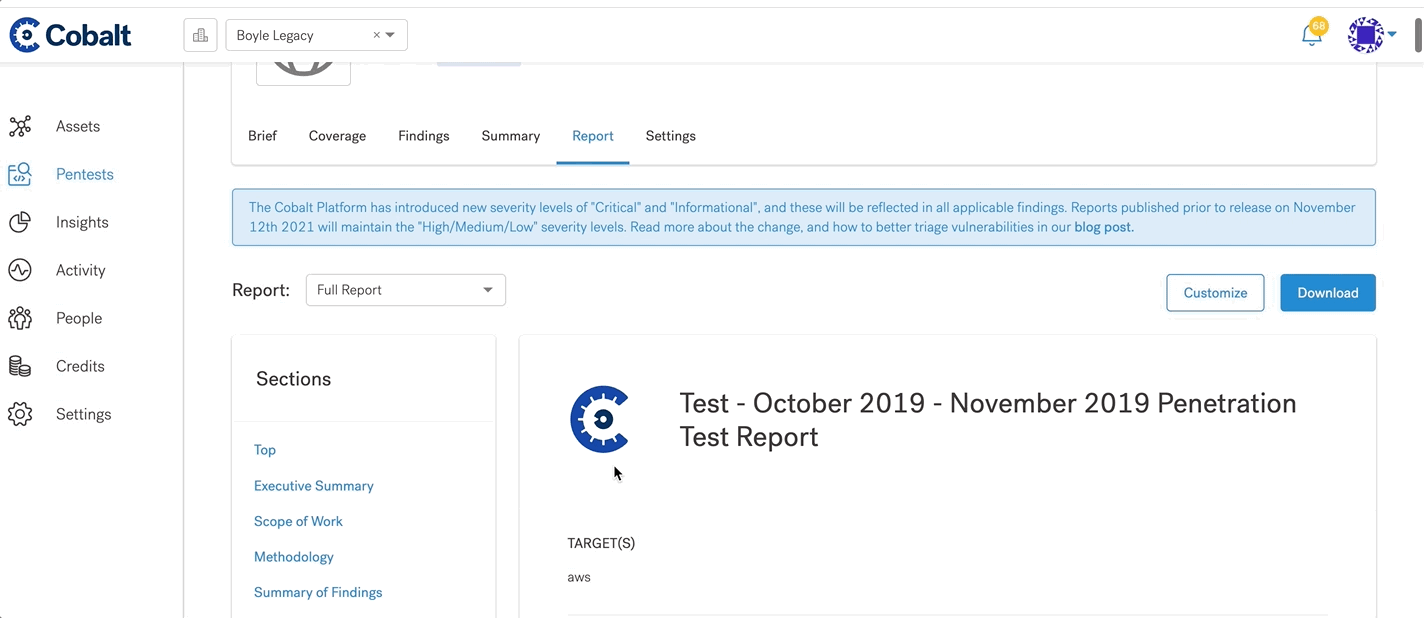Switch to the Brief tab

pos(262,136)
